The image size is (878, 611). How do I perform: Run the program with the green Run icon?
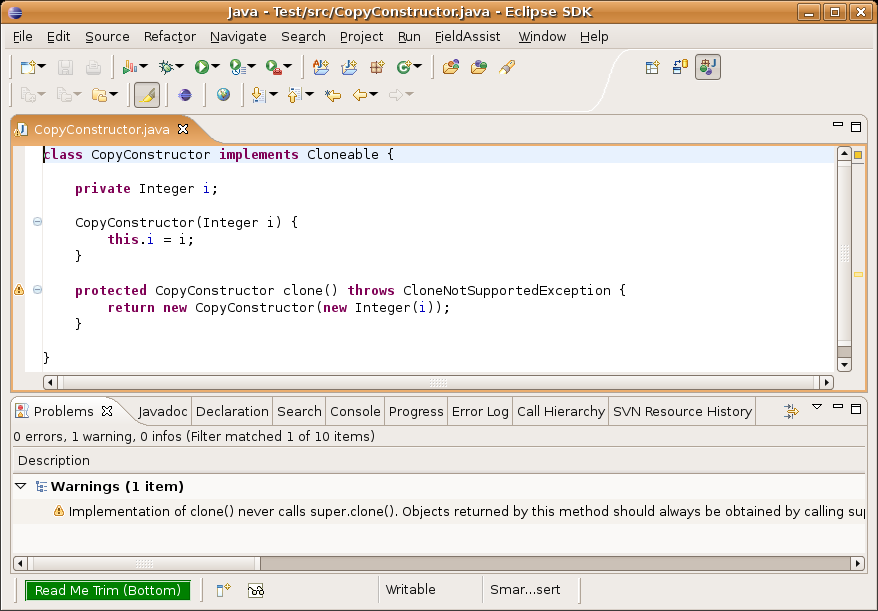click(202, 68)
